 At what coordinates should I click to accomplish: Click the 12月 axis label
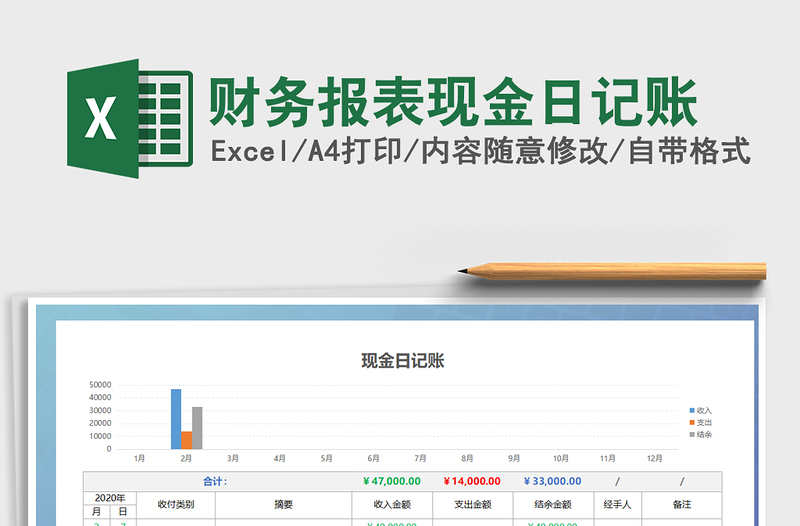tap(655, 458)
